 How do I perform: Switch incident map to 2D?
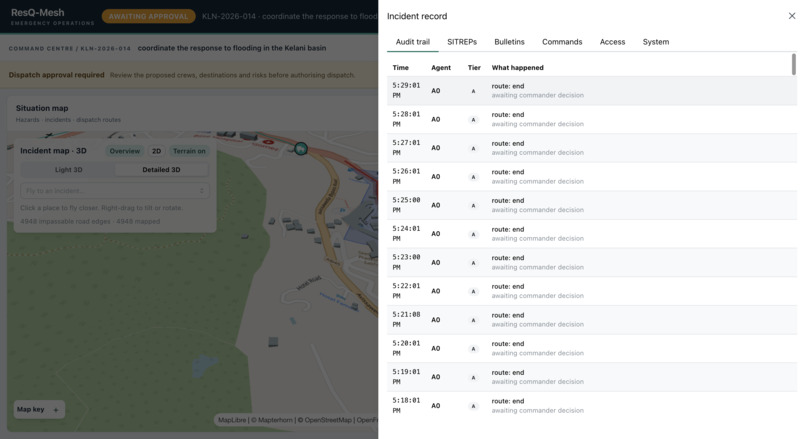pyautogui.click(x=156, y=151)
